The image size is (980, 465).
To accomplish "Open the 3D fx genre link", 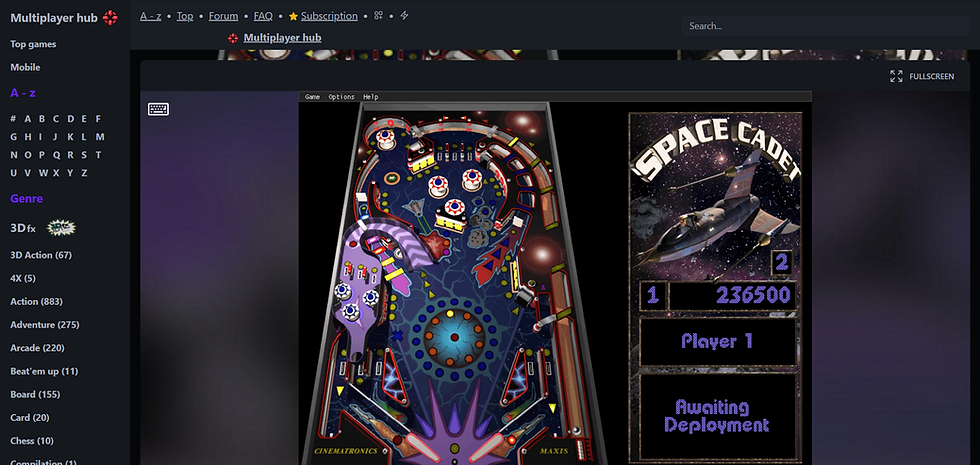I will click(x=23, y=229).
